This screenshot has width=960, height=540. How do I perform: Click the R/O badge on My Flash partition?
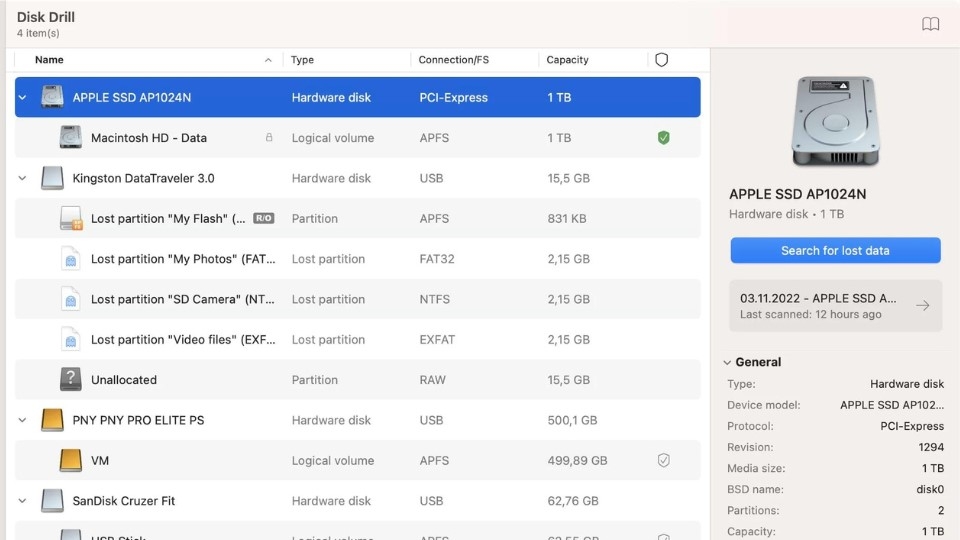(263, 218)
